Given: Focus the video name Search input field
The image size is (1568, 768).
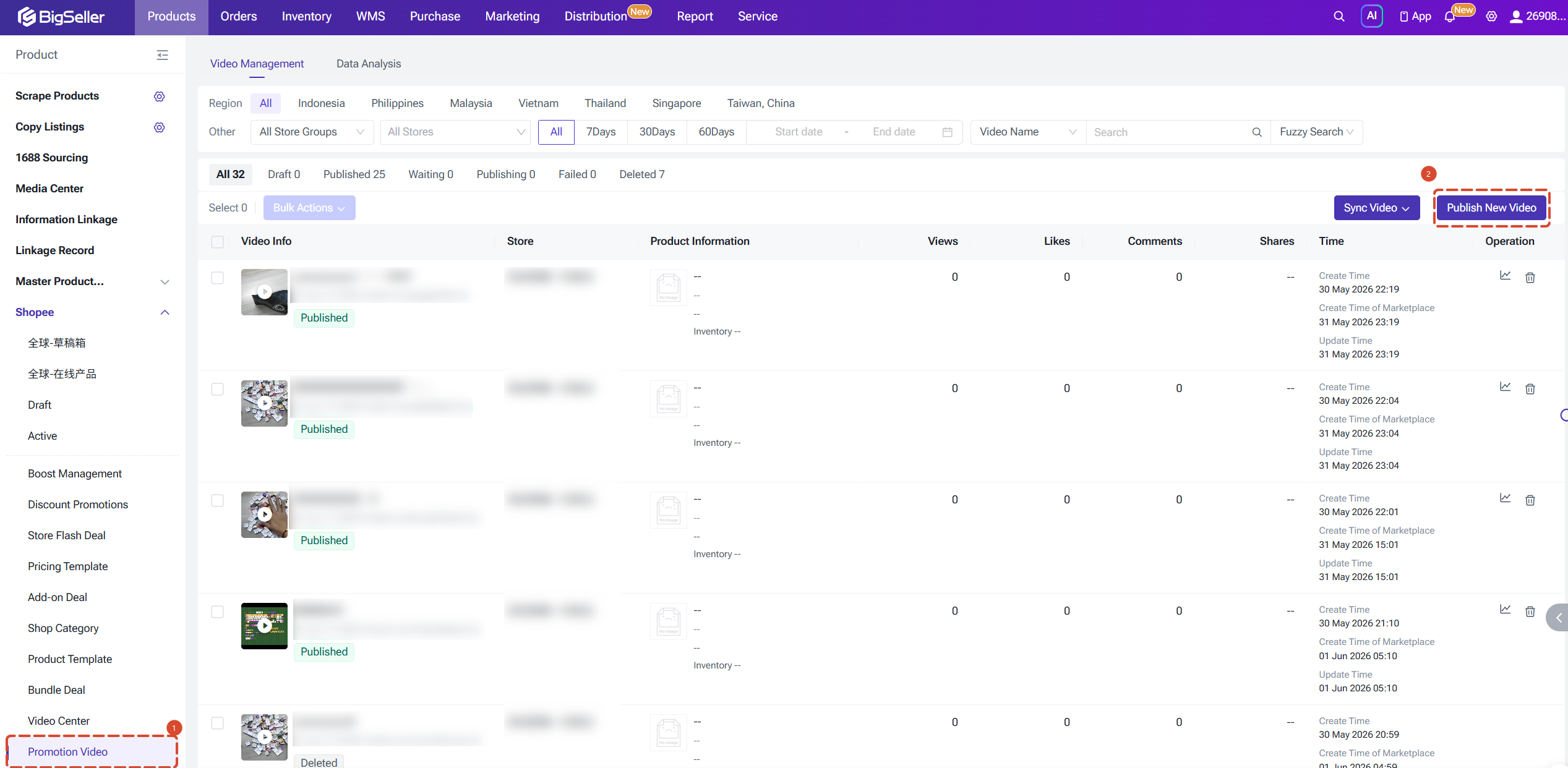Looking at the screenshot, I should (x=1170, y=132).
